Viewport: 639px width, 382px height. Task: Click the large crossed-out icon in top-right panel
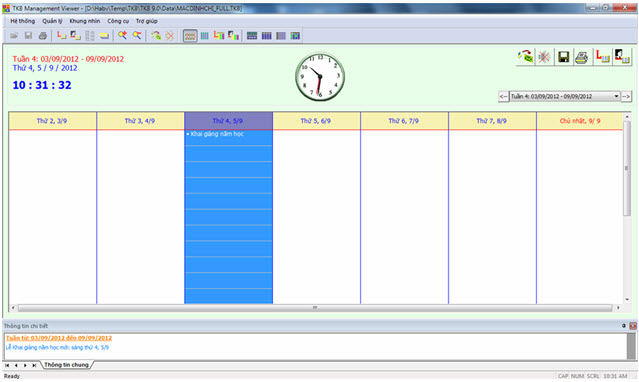coord(544,57)
